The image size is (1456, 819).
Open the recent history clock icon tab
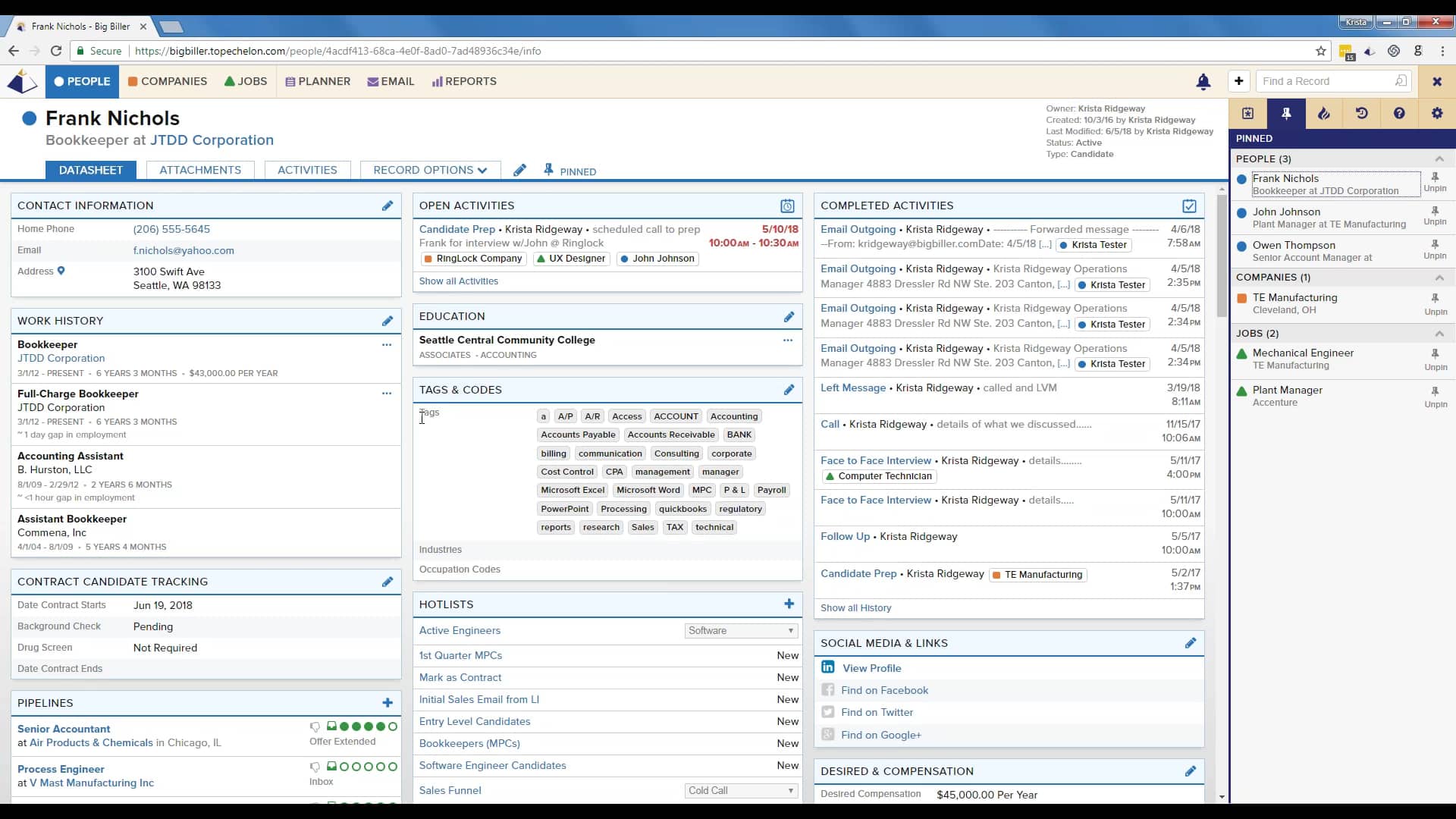tap(1362, 114)
